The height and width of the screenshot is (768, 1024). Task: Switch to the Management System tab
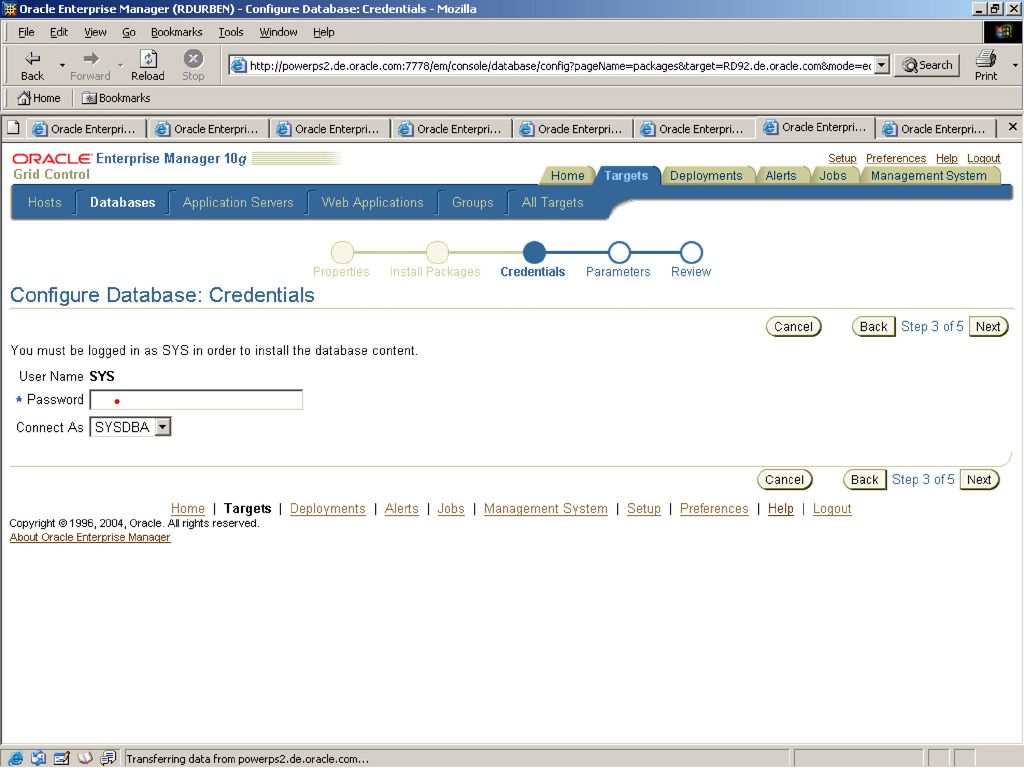928,176
